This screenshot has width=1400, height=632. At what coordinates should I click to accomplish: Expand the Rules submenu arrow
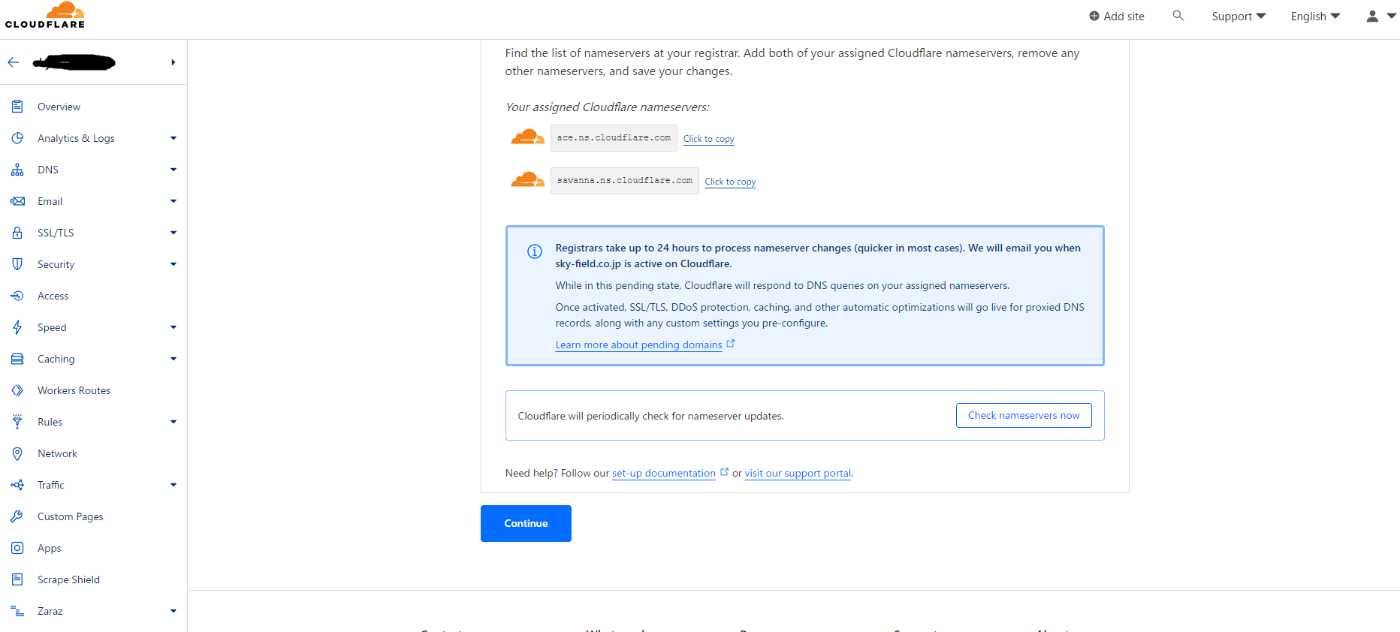click(x=173, y=422)
